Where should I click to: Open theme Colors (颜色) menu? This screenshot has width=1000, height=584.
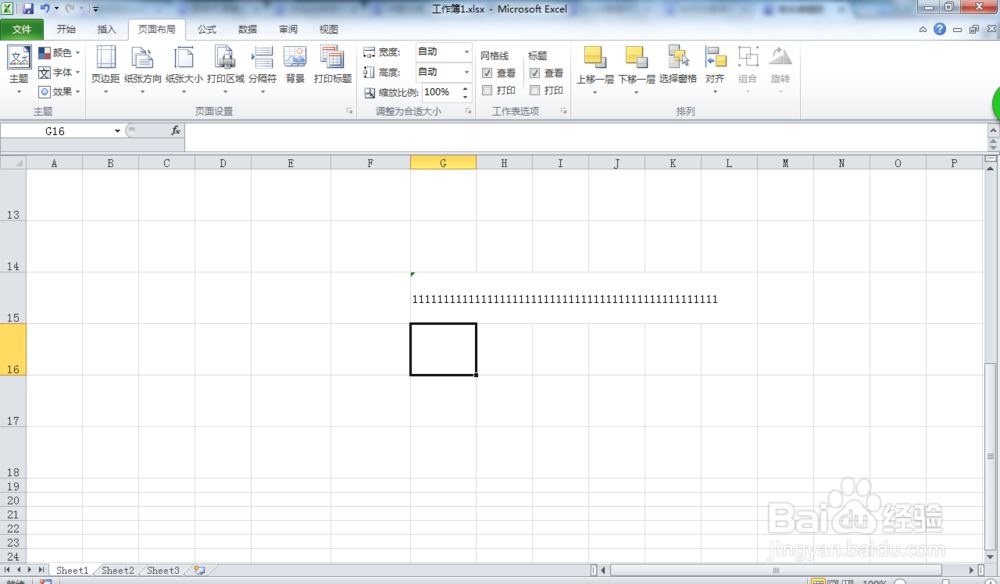(59, 52)
